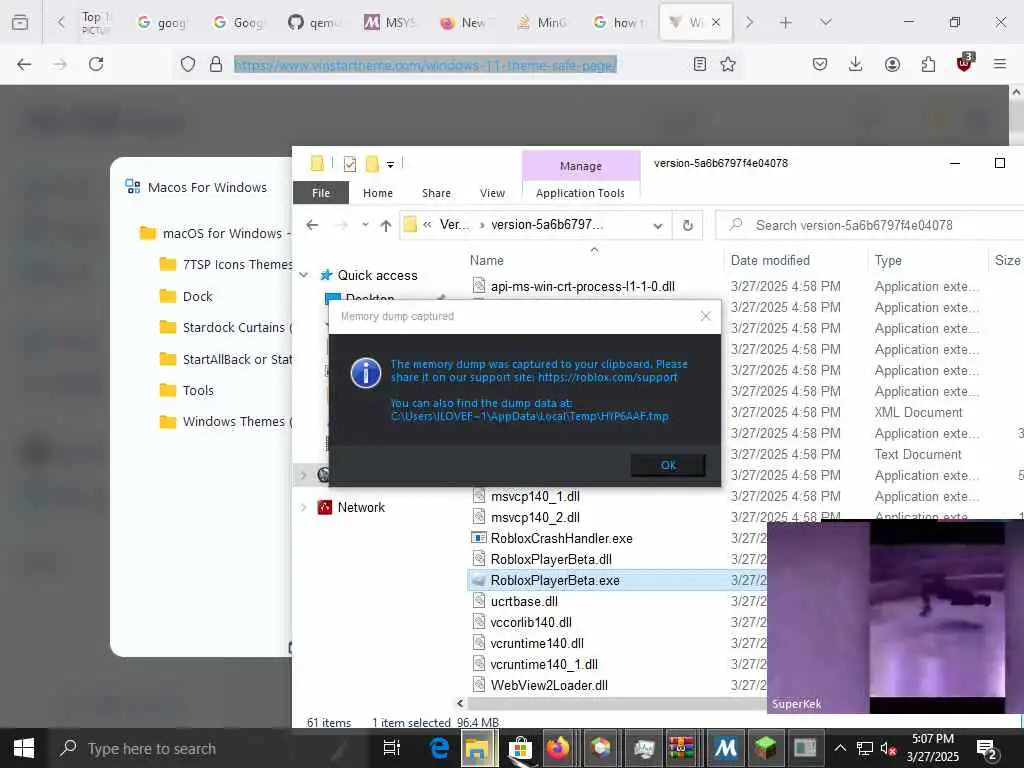Screen dimensions: 1024x768
Task: Open Customize Quick Access Toolbar dropdown
Action: pos(391,165)
